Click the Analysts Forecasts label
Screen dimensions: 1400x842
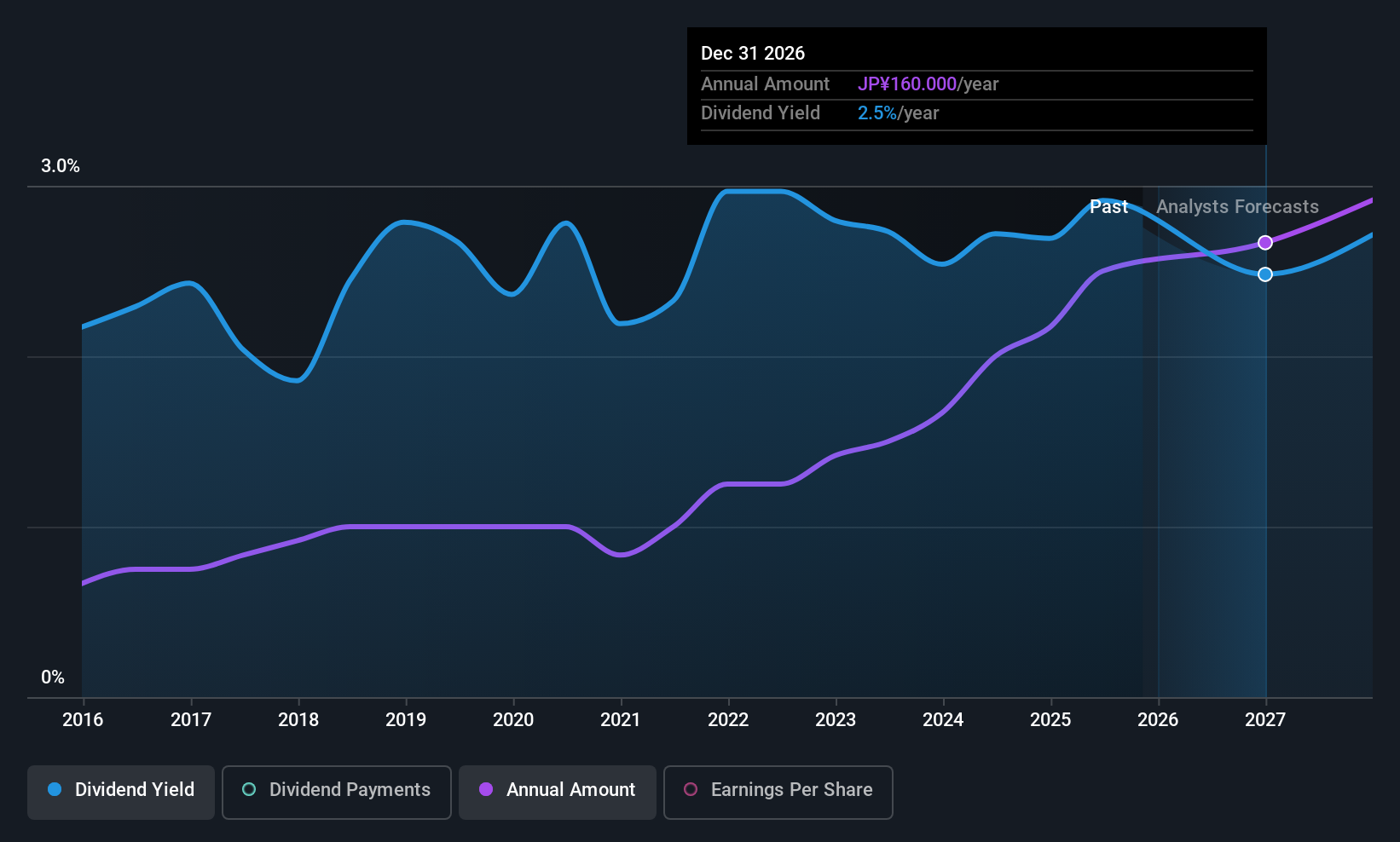coord(1237,207)
